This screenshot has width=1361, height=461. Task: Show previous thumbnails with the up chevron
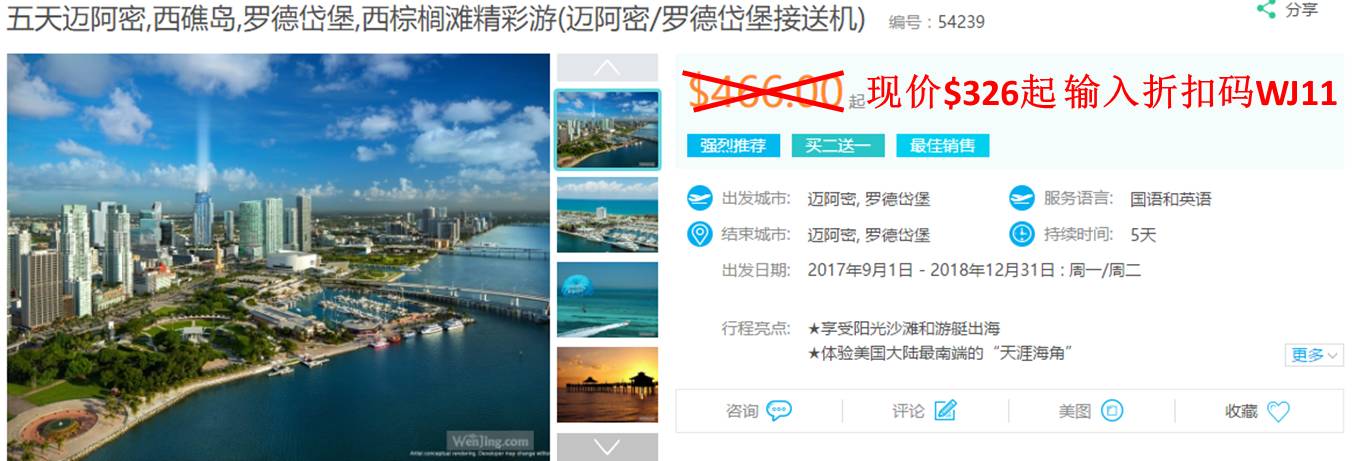click(x=607, y=68)
